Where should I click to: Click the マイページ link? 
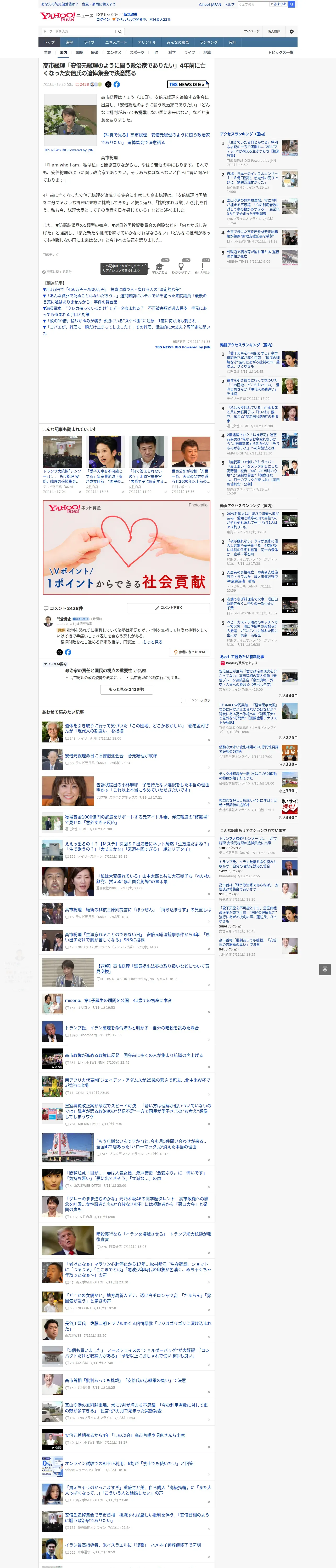pos(252,32)
